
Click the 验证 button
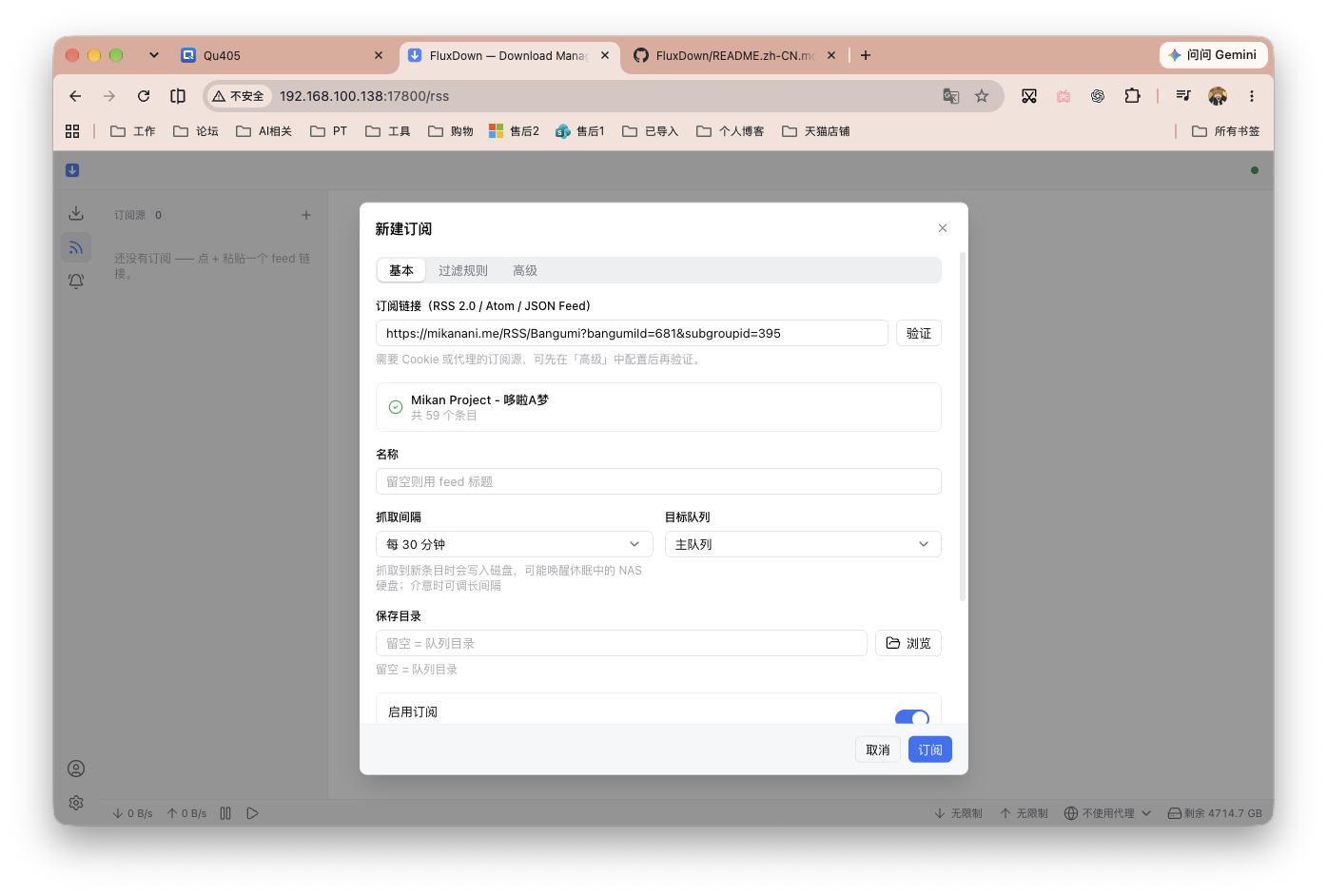919,333
